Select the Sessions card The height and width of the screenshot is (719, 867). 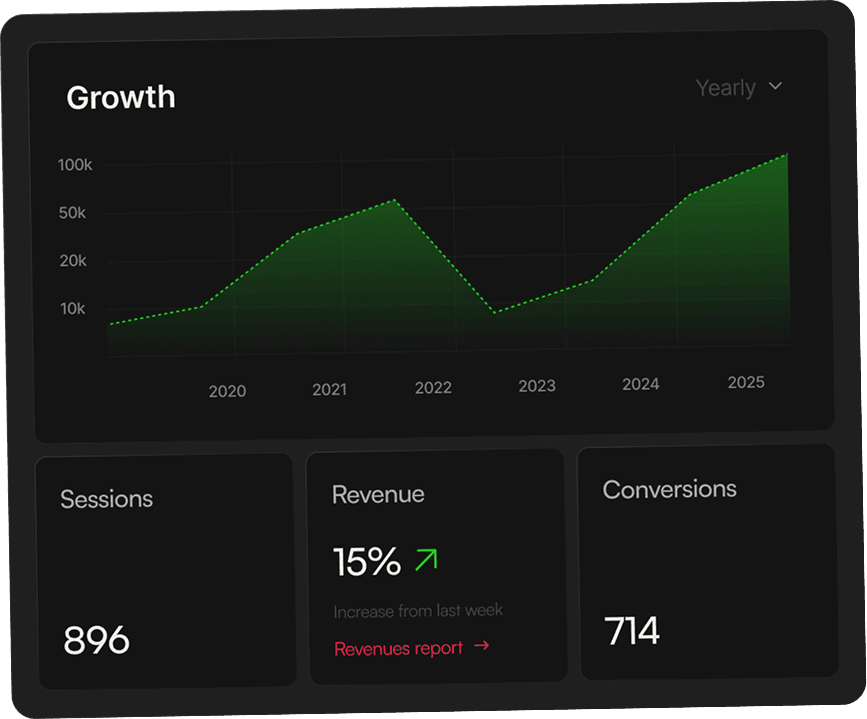pos(165,570)
